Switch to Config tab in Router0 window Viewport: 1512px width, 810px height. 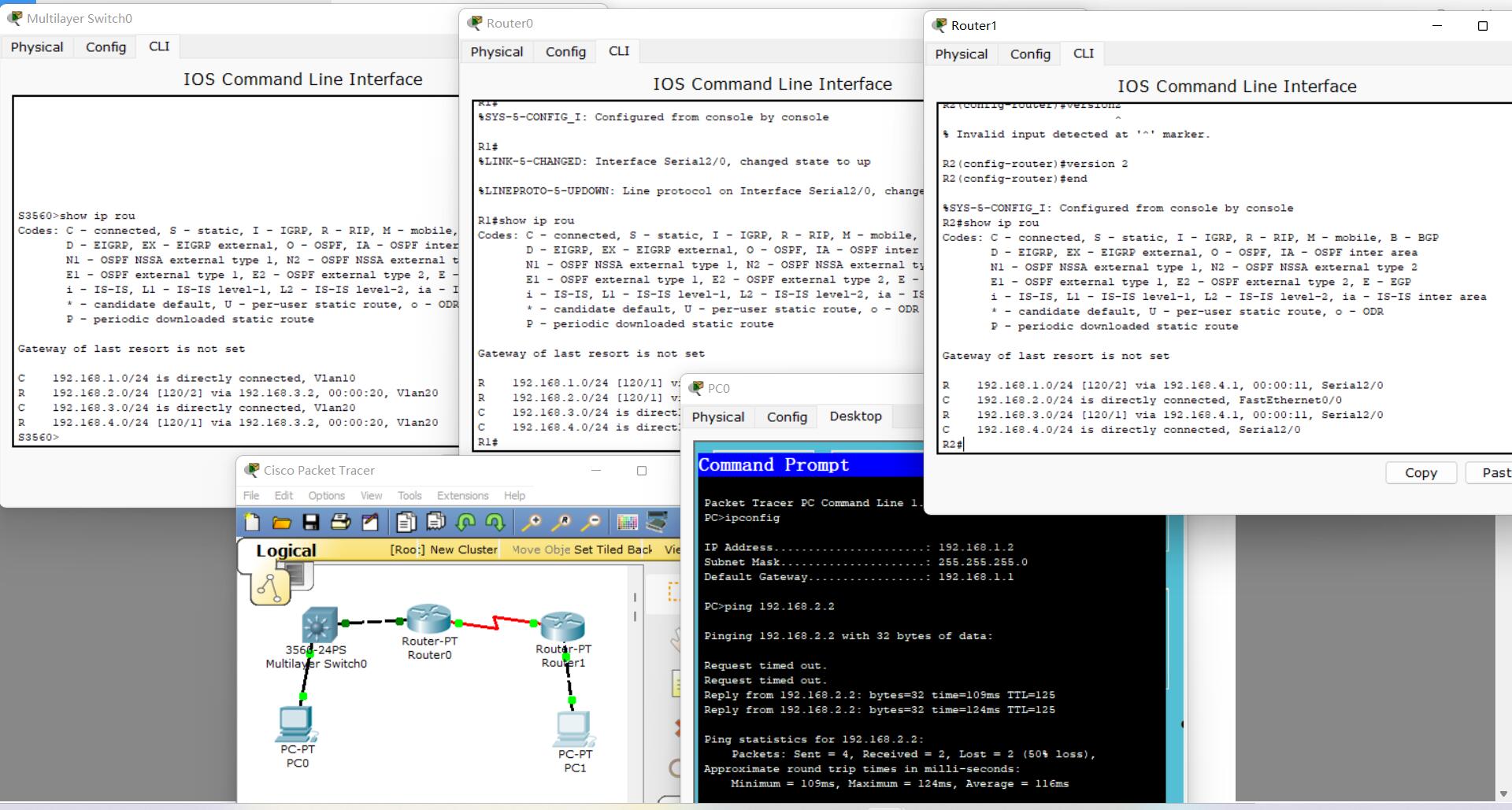pyautogui.click(x=565, y=52)
